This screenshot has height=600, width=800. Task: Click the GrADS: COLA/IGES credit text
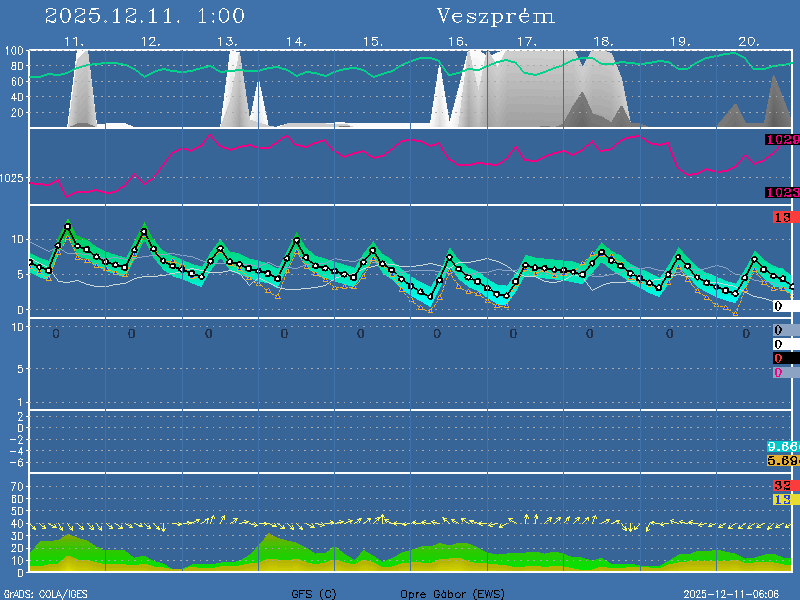46,594
